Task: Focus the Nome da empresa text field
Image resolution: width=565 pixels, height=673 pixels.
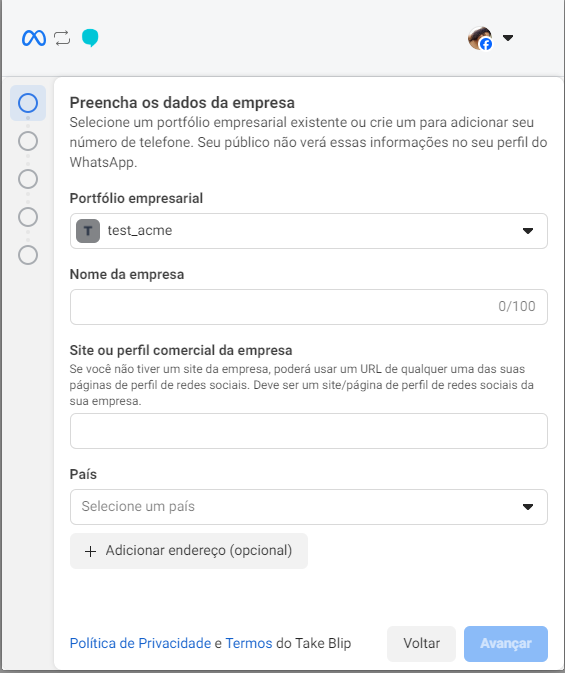Action: coord(309,307)
